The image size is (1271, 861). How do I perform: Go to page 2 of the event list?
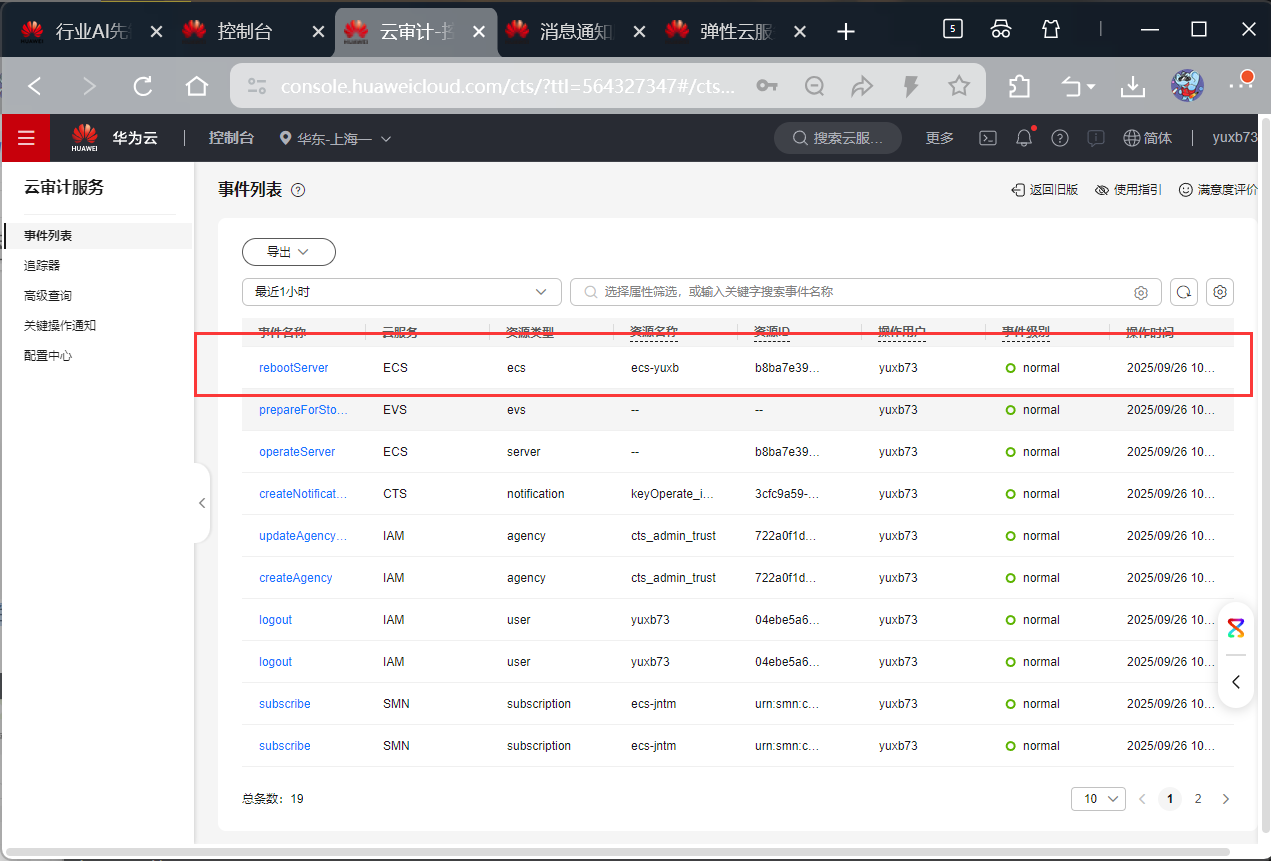(x=1198, y=799)
